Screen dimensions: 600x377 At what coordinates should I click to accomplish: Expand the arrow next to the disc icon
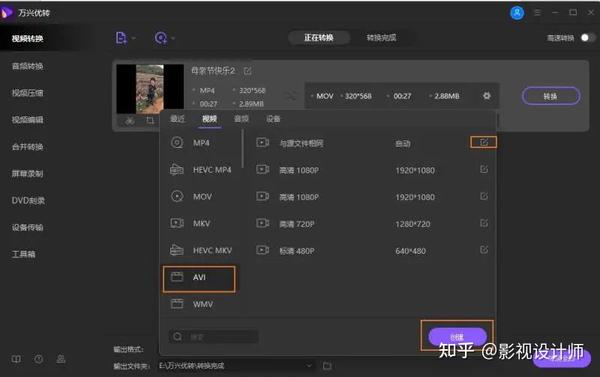pyautogui.click(x=173, y=38)
